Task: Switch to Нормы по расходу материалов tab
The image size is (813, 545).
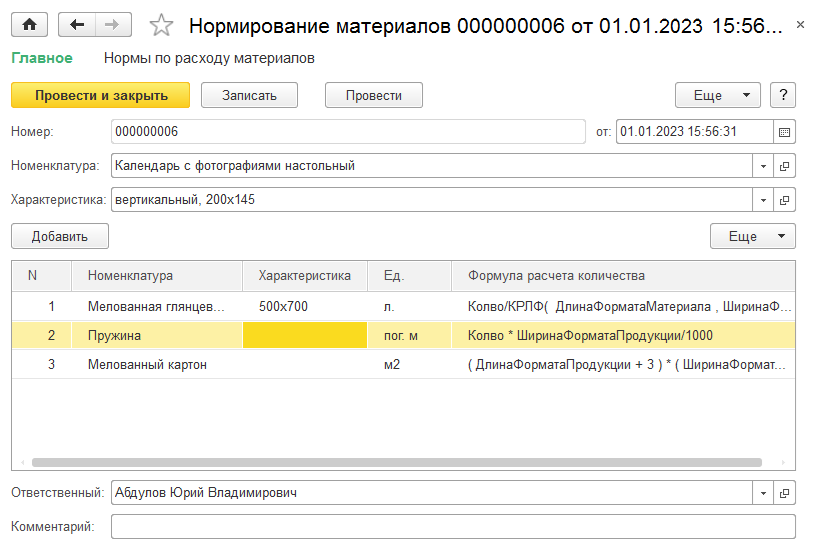Action: pos(209,58)
